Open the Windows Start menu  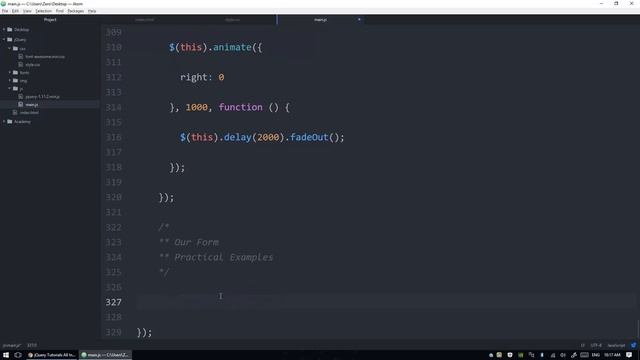[x=6, y=355]
